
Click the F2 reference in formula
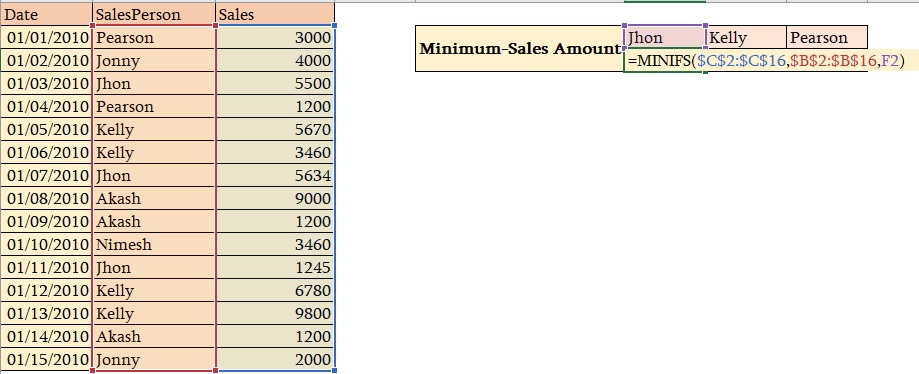890,60
